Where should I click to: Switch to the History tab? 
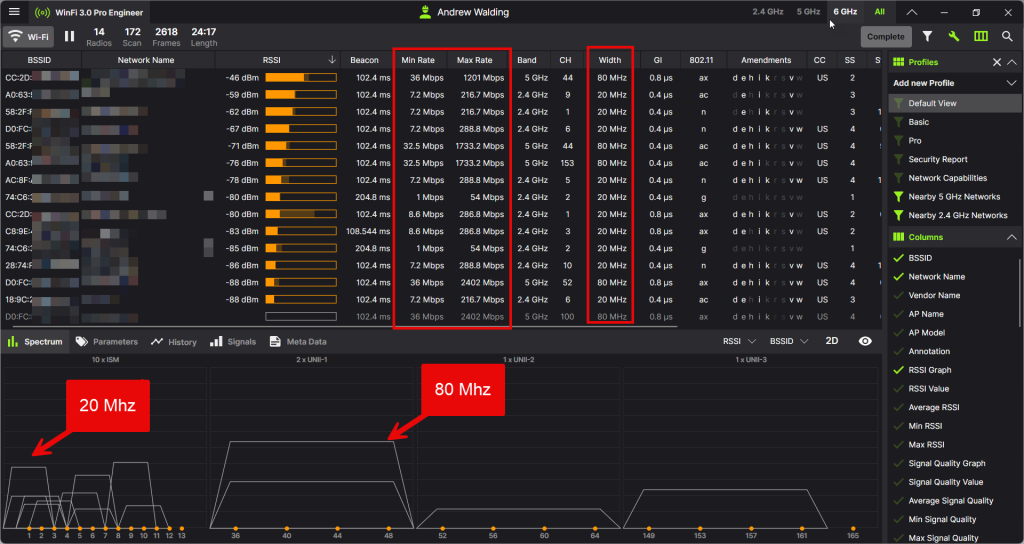tap(173, 342)
